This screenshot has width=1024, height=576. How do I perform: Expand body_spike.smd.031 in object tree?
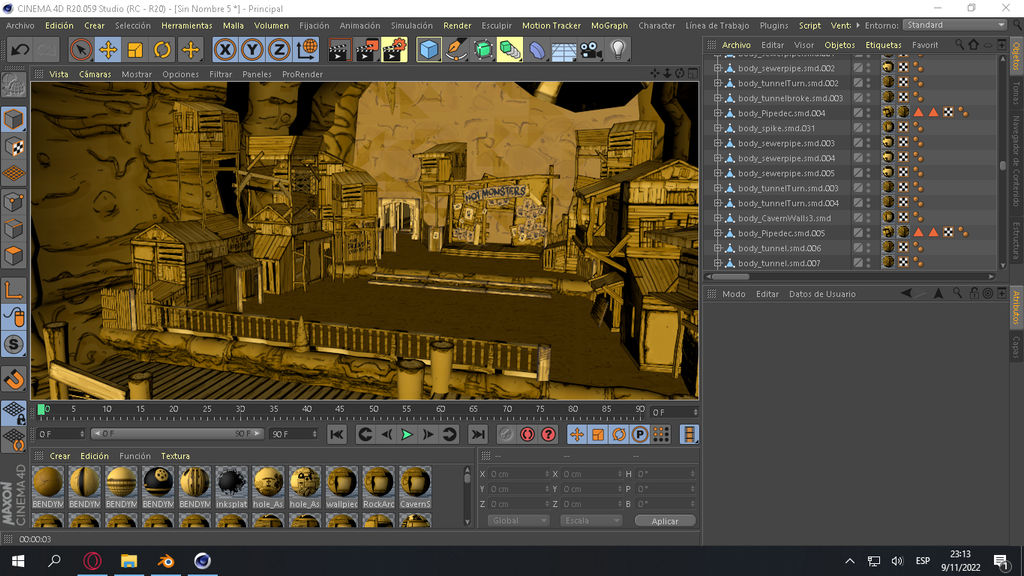[718, 128]
